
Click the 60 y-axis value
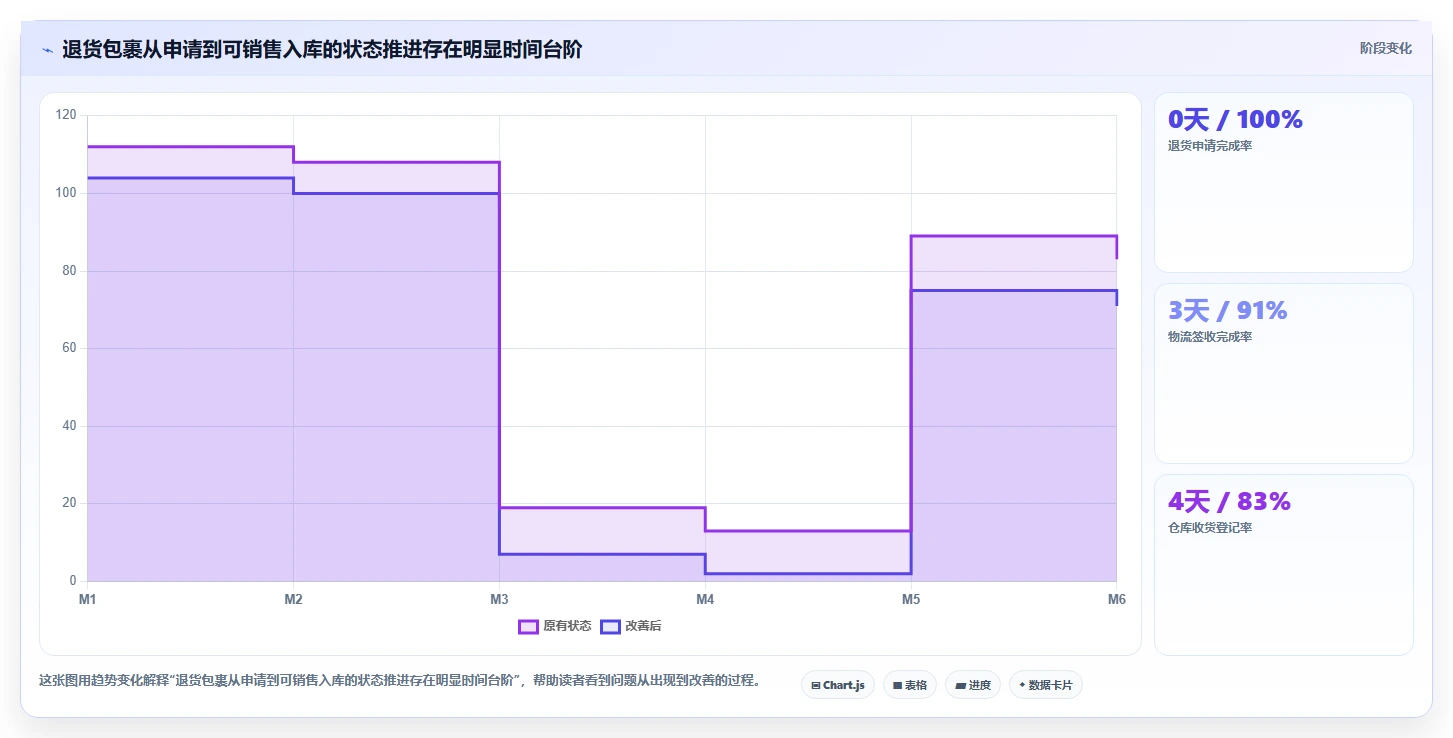(70, 348)
